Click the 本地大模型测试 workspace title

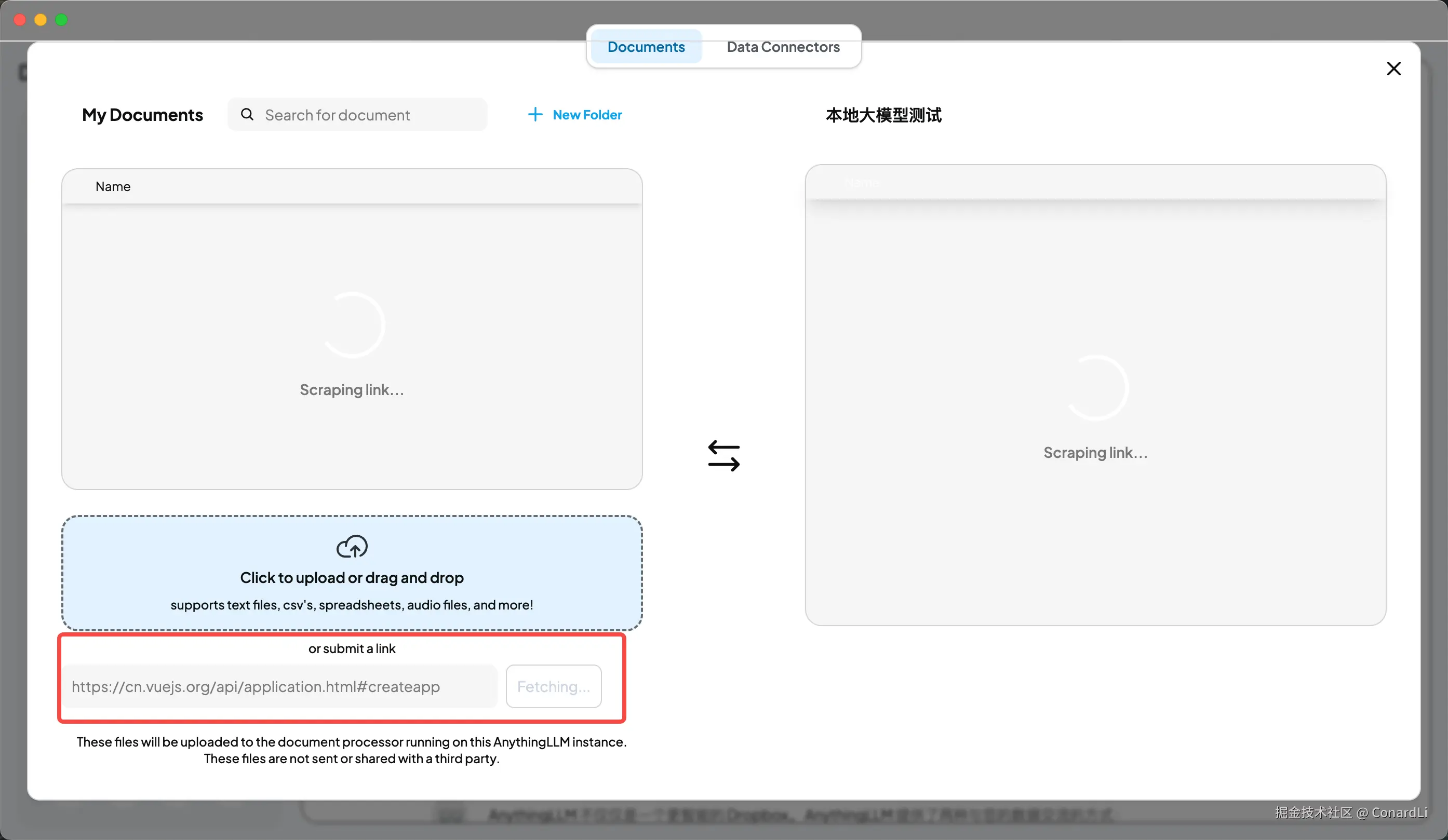click(x=883, y=115)
